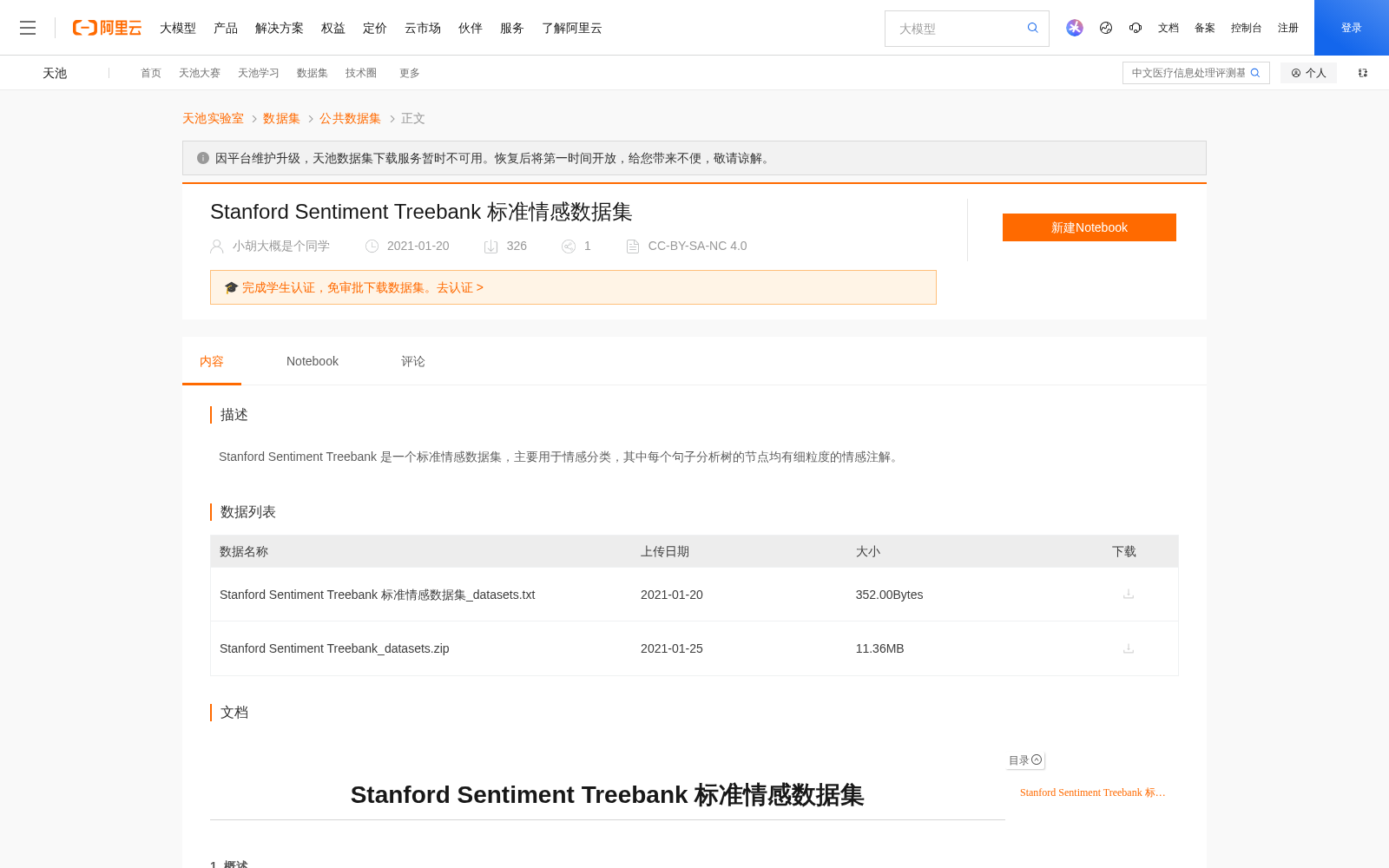Open the AI assistant round icon
Viewport: 1389px width, 868px height.
click(x=1075, y=28)
